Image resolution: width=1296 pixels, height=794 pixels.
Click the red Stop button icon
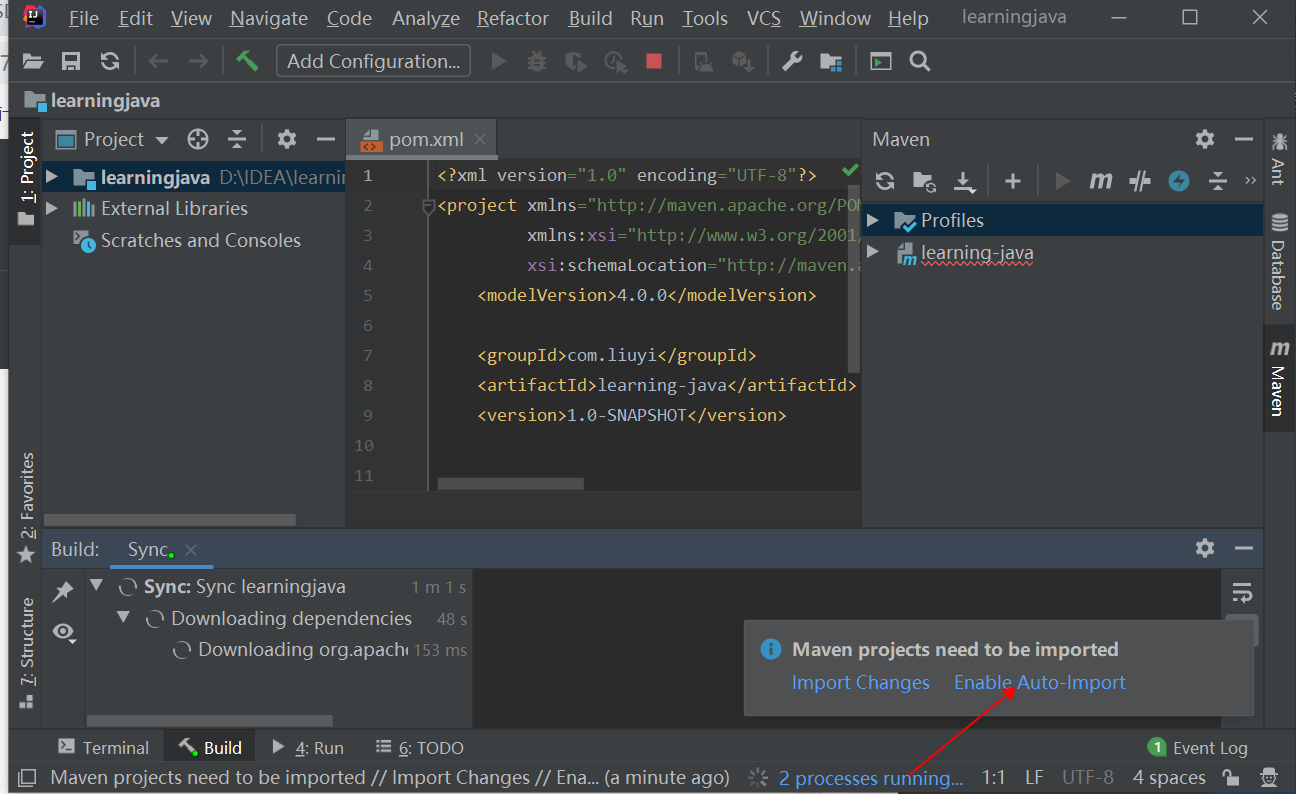(654, 62)
